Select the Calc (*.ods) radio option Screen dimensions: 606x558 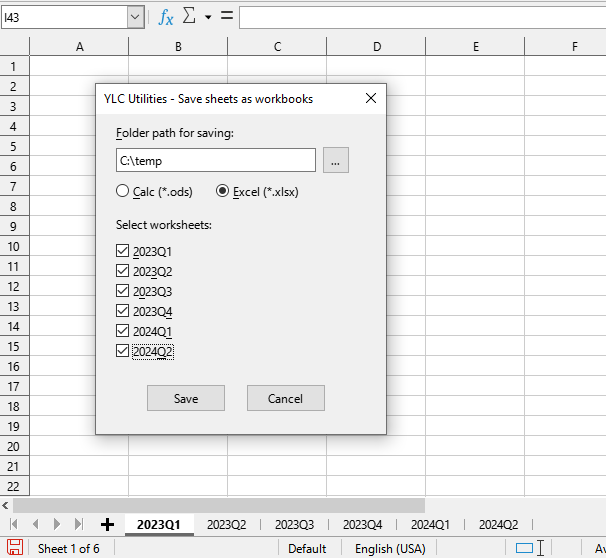click(x=154, y=192)
